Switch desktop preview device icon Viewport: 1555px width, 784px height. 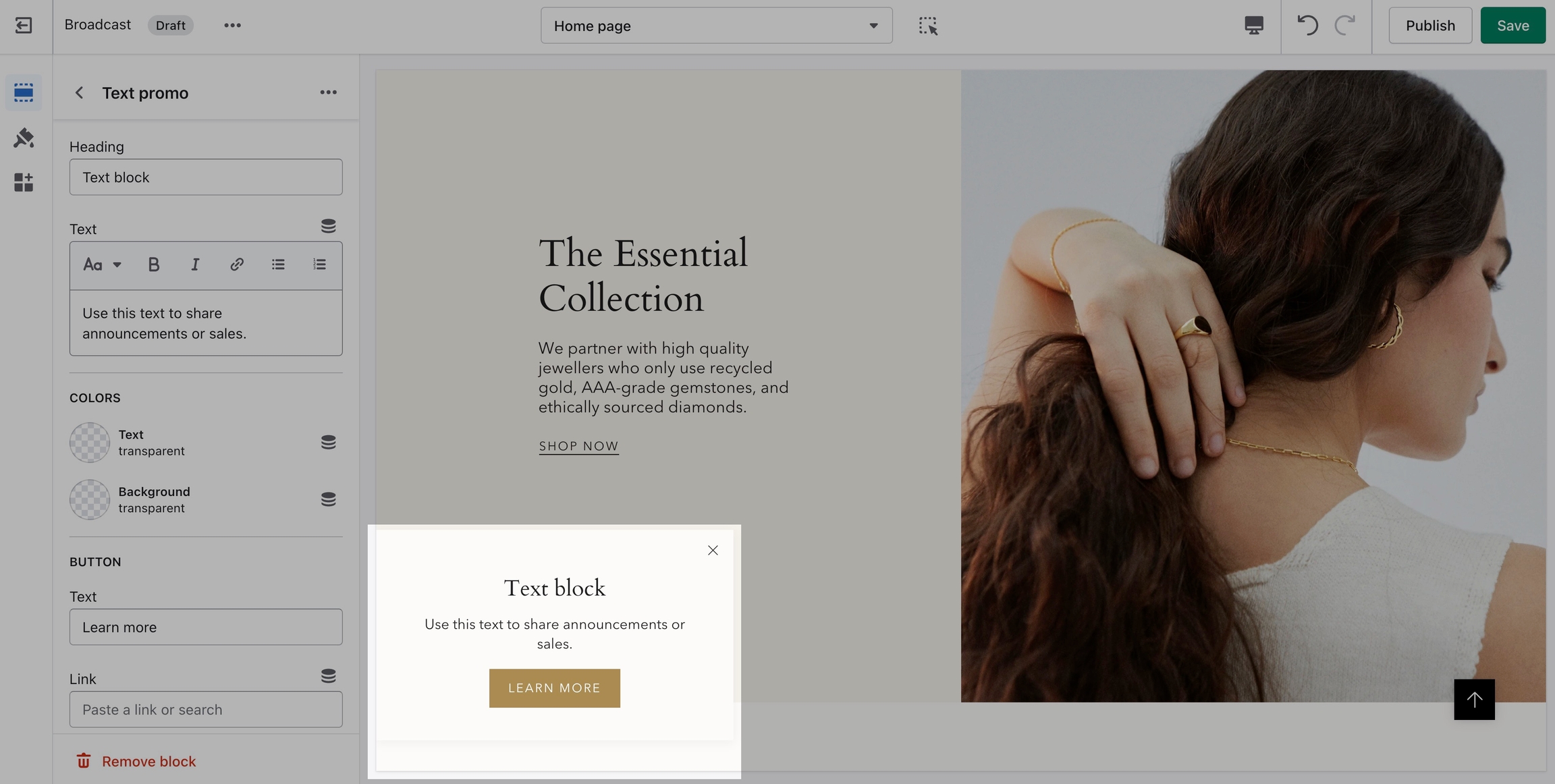[x=1253, y=26]
